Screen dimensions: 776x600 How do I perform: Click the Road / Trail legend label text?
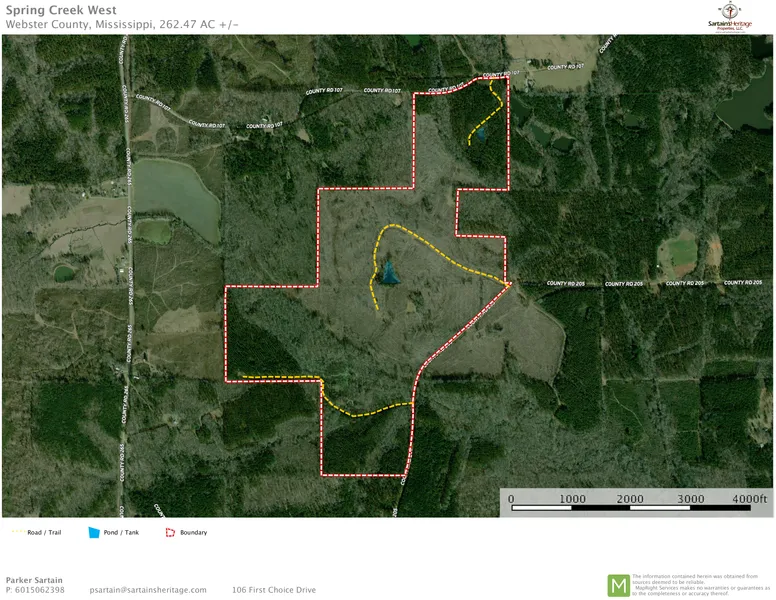(44, 532)
